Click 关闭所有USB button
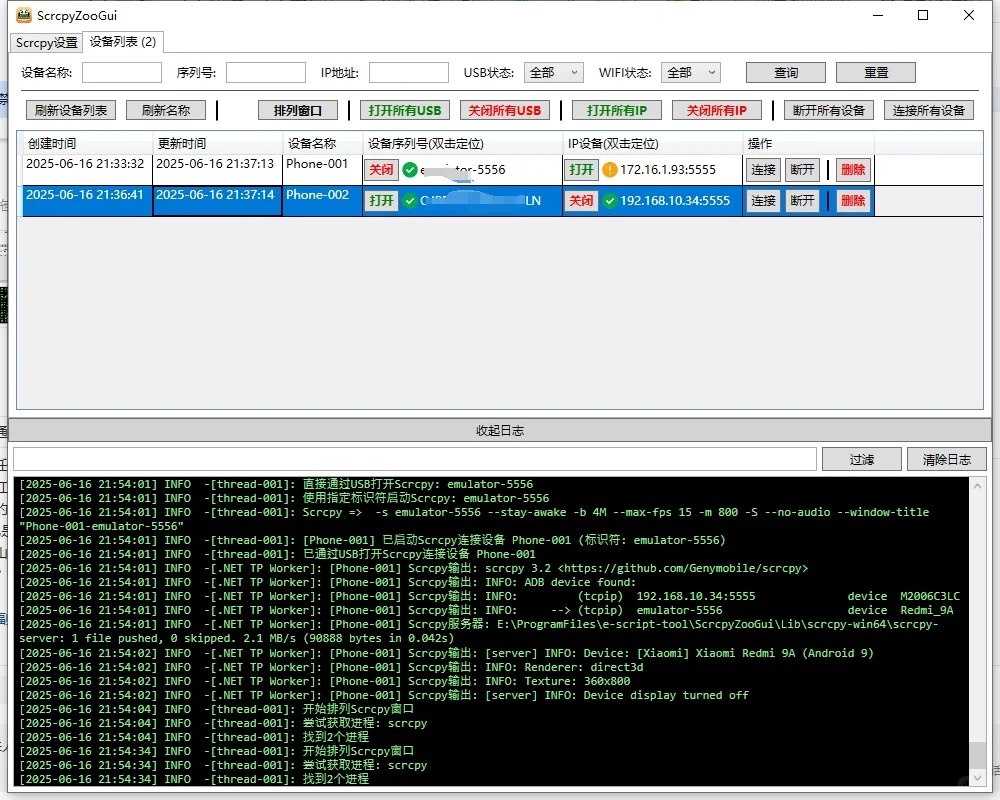The image size is (1000, 800). 504,110
